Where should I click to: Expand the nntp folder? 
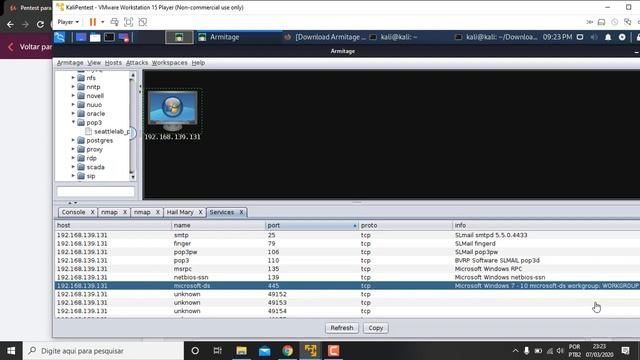coord(73,87)
